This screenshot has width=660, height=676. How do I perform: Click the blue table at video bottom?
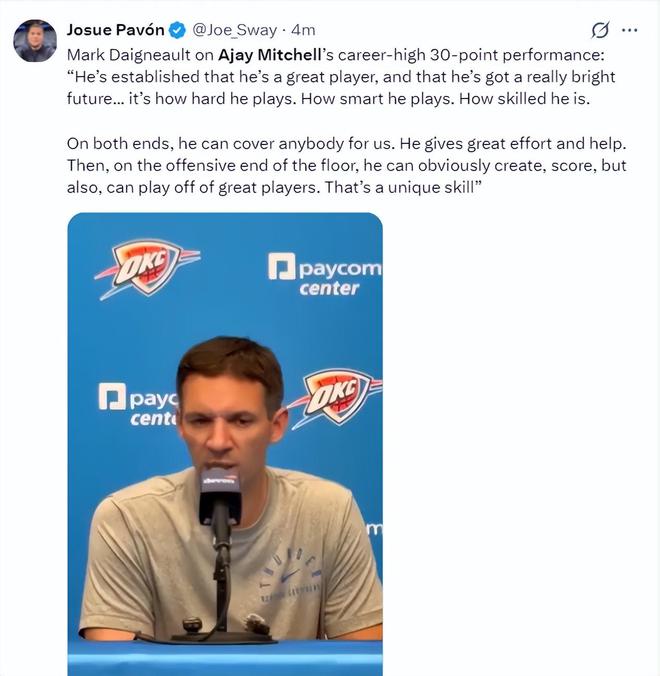tap(225, 658)
